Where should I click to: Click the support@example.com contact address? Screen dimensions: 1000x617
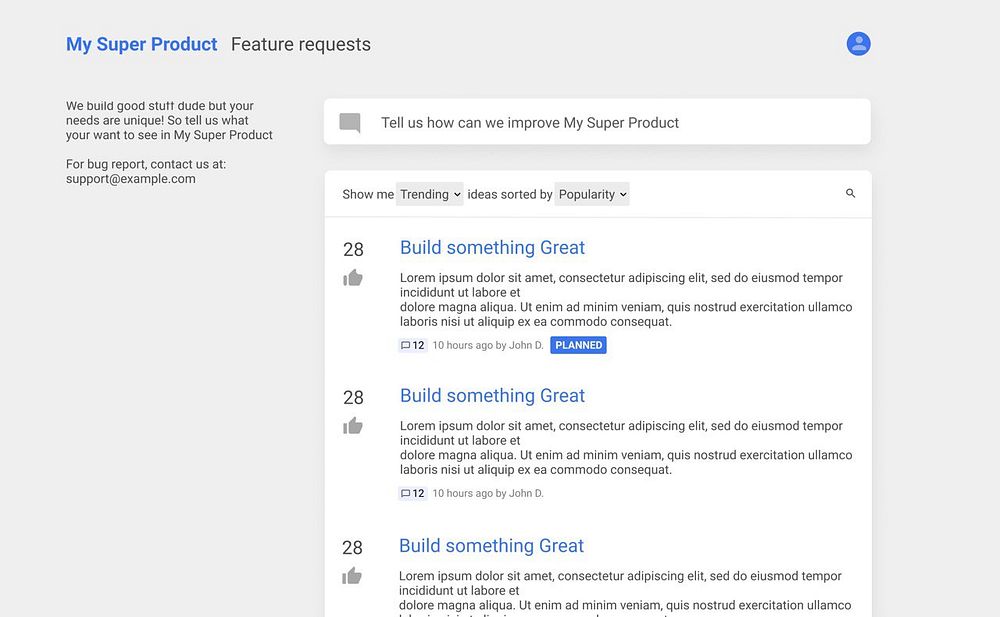pyautogui.click(x=131, y=179)
